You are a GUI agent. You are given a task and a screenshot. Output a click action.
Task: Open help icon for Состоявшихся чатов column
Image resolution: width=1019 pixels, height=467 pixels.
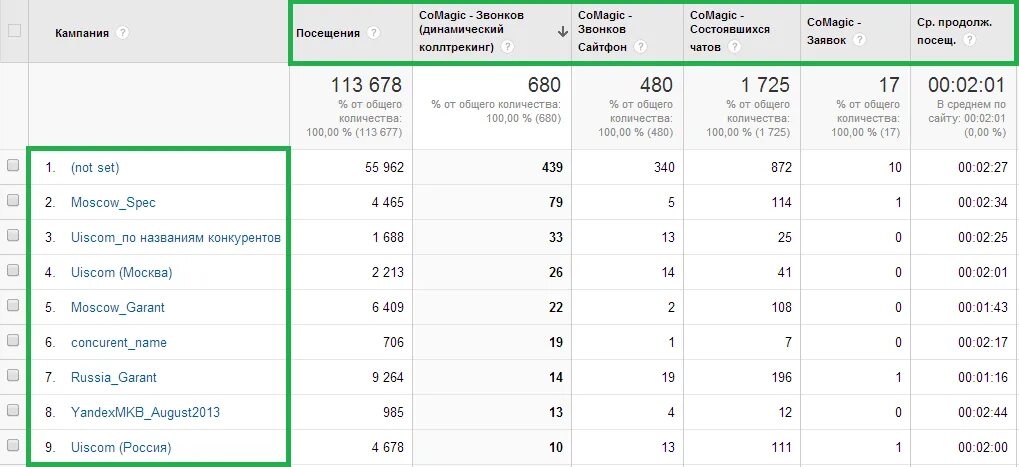click(735, 46)
